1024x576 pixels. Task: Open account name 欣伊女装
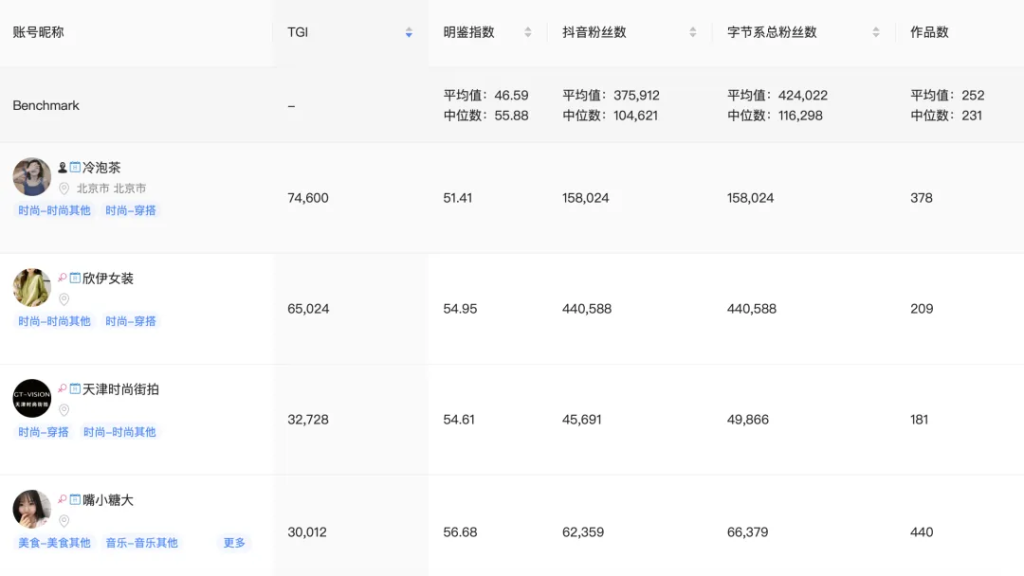click(x=108, y=278)
